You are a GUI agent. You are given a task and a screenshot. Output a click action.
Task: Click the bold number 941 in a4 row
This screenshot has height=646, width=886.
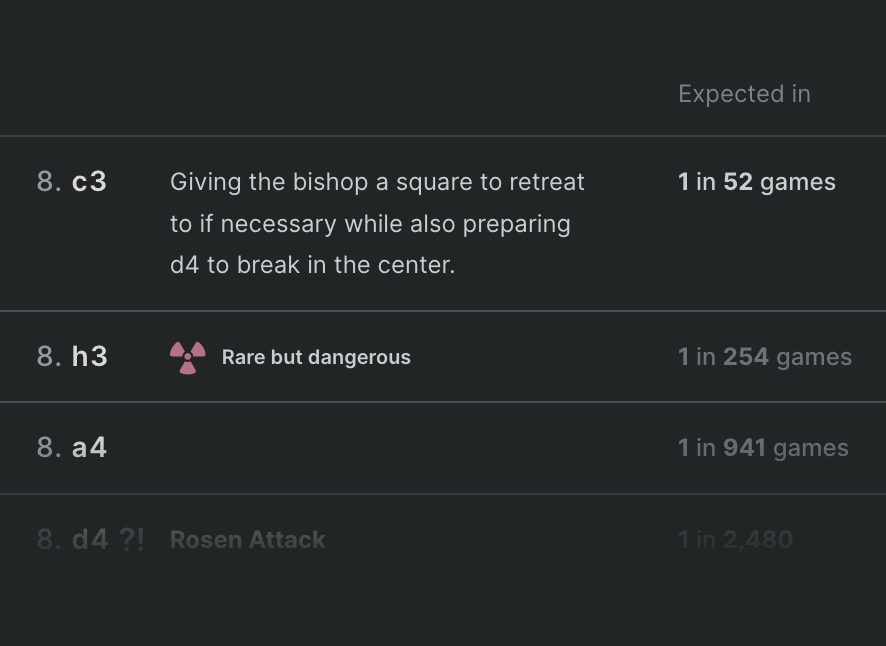745,448
